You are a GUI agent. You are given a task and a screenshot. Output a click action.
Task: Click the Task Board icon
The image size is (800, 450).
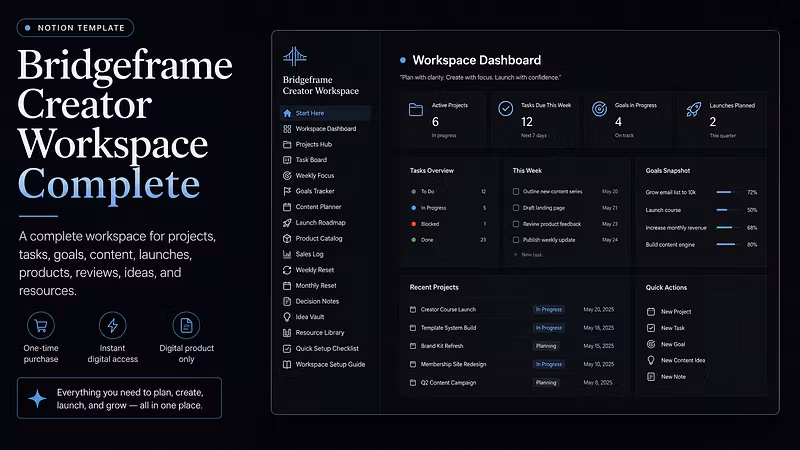click(x=287, y=160)
